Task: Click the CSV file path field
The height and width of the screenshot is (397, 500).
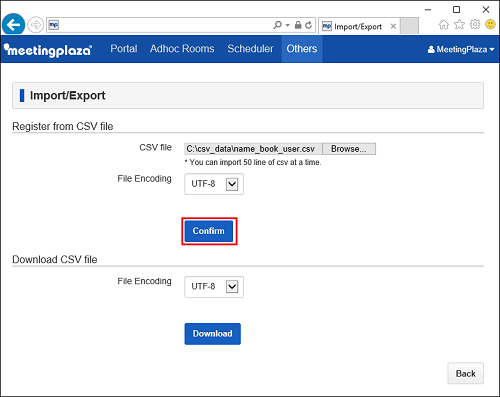Action: [253, 149]
